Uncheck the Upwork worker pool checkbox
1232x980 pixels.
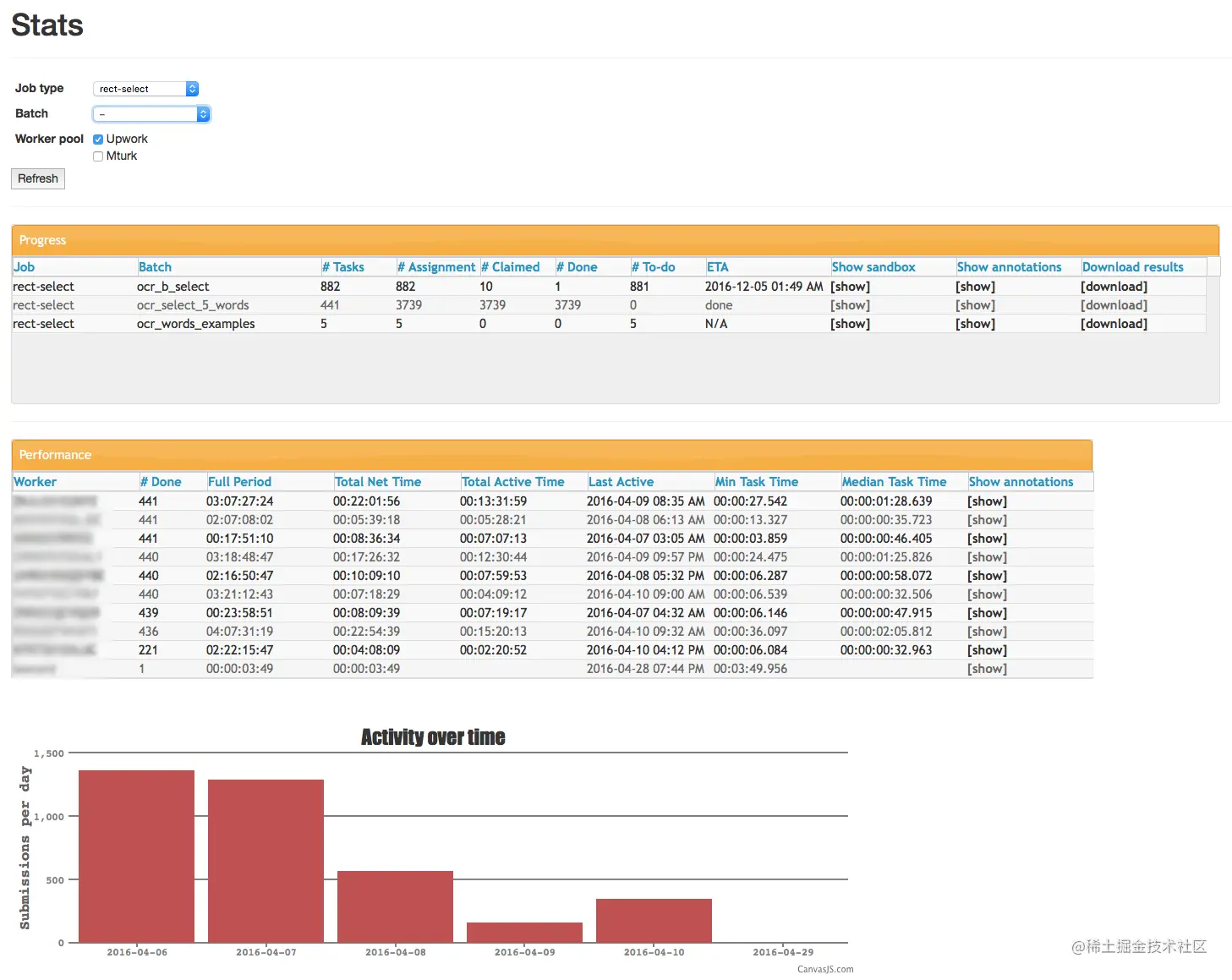pyautogui.click(x=98, y=138)
